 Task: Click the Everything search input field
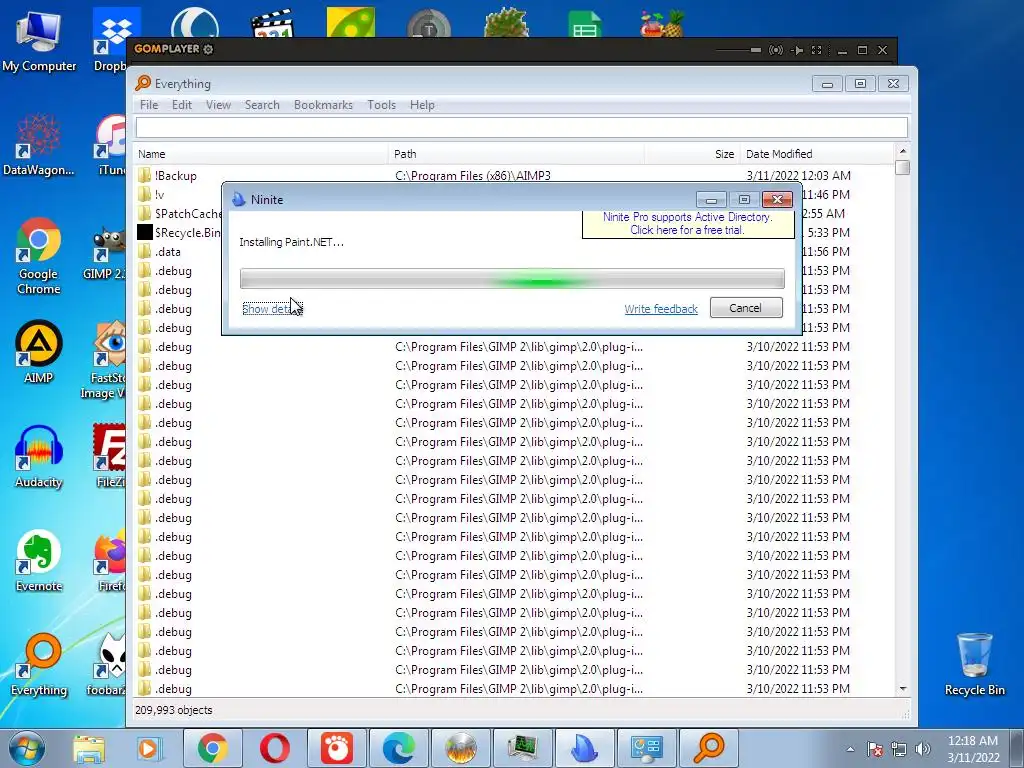[x=521, y=127]
